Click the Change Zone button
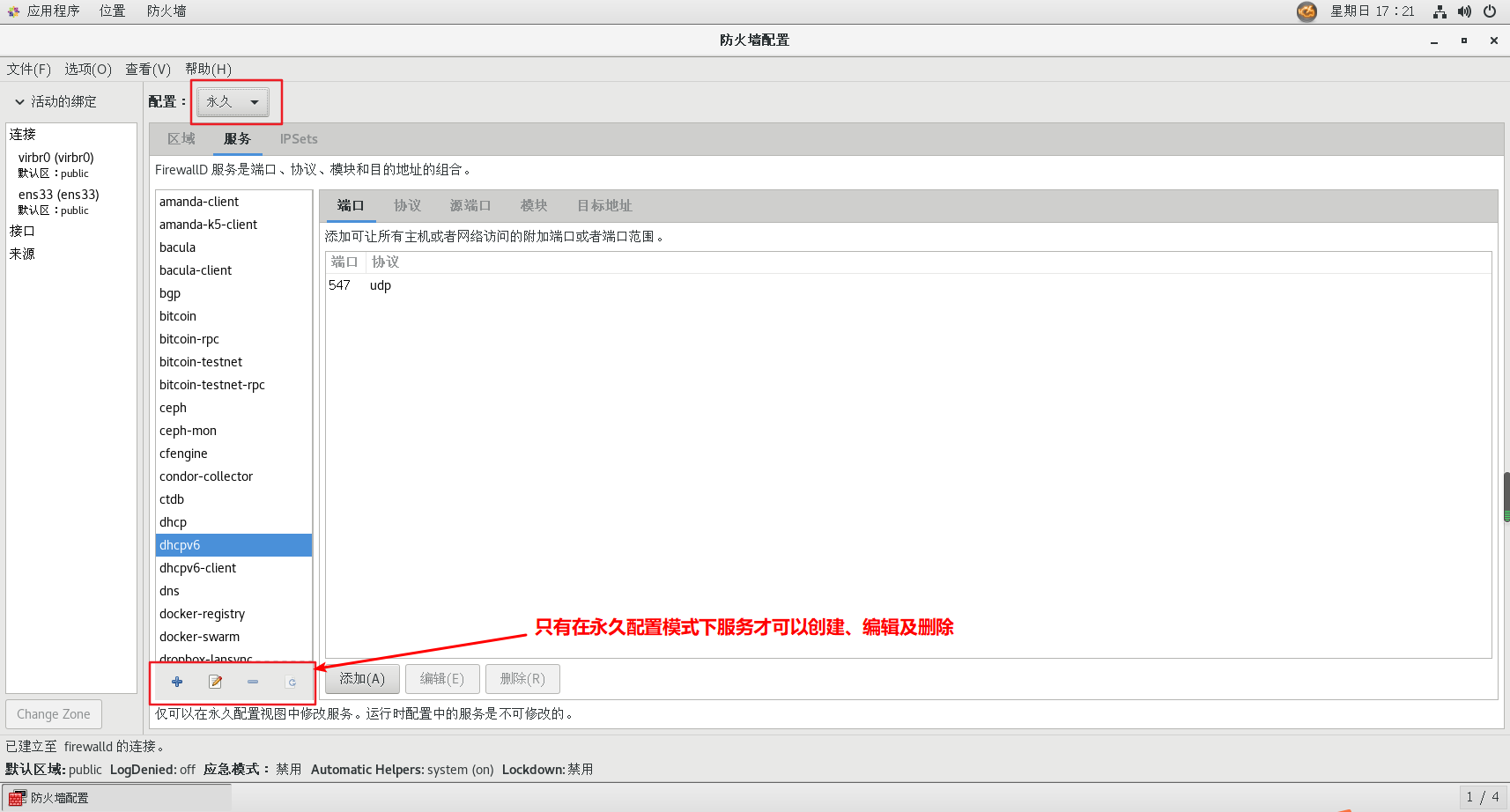Viewport: 1510px width, 812px height. [x=54, y=714]
